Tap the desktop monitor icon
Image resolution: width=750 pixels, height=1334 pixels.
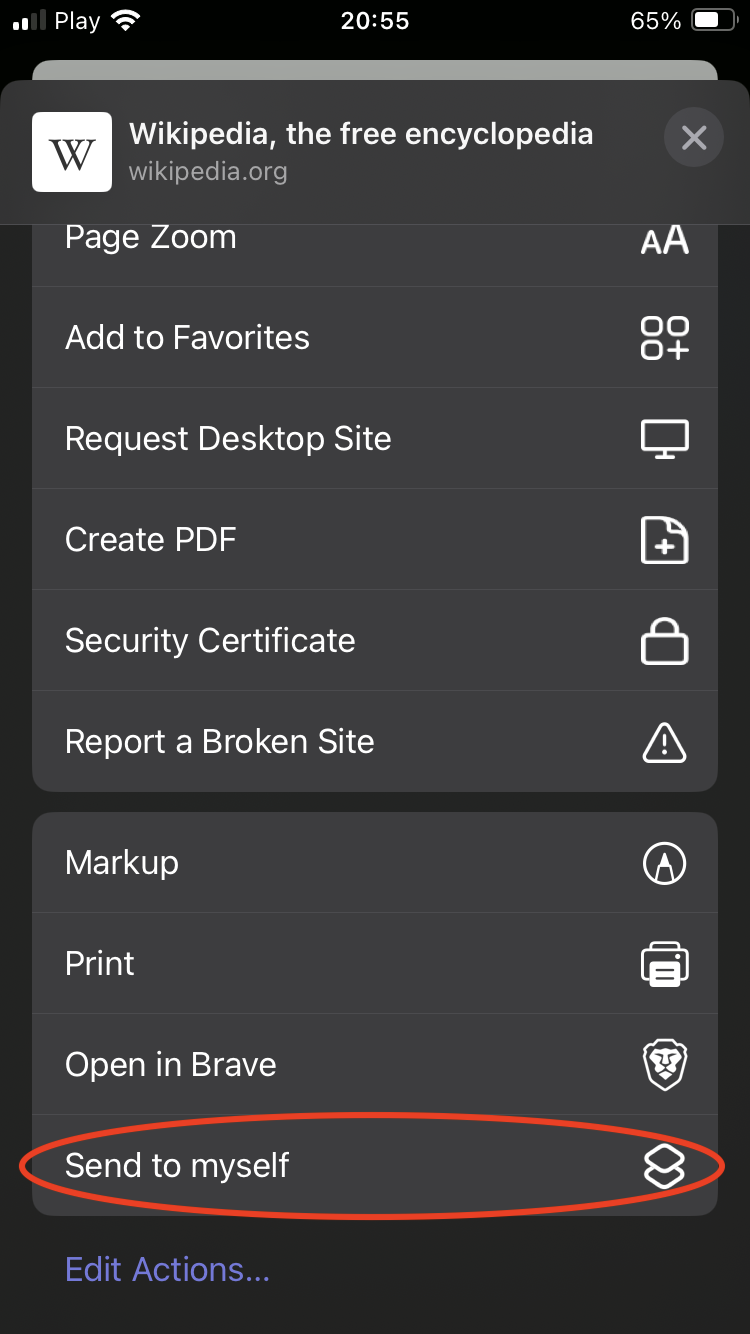click(664, 439)
